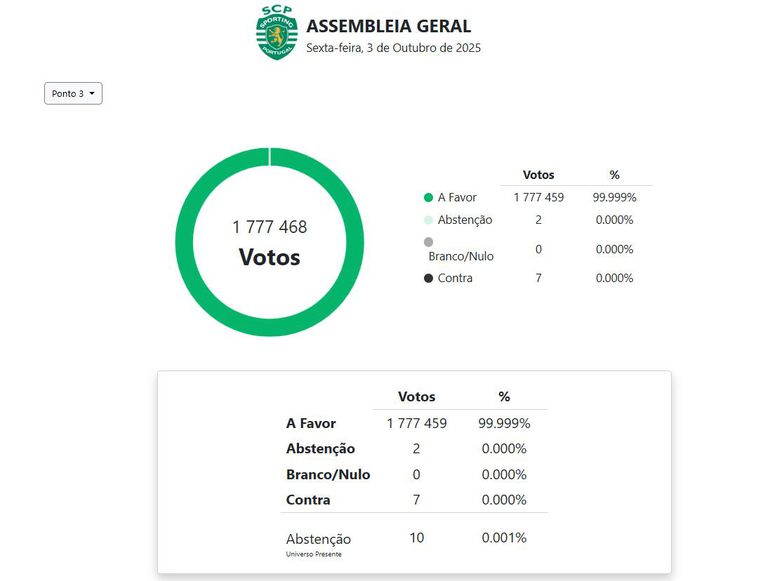
Task: Toggle the Contra legend label beside the chart
Action: 455,278
